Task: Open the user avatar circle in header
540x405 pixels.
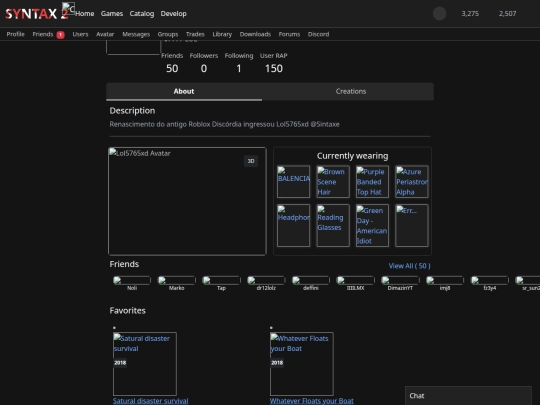Action: (439, 14)
